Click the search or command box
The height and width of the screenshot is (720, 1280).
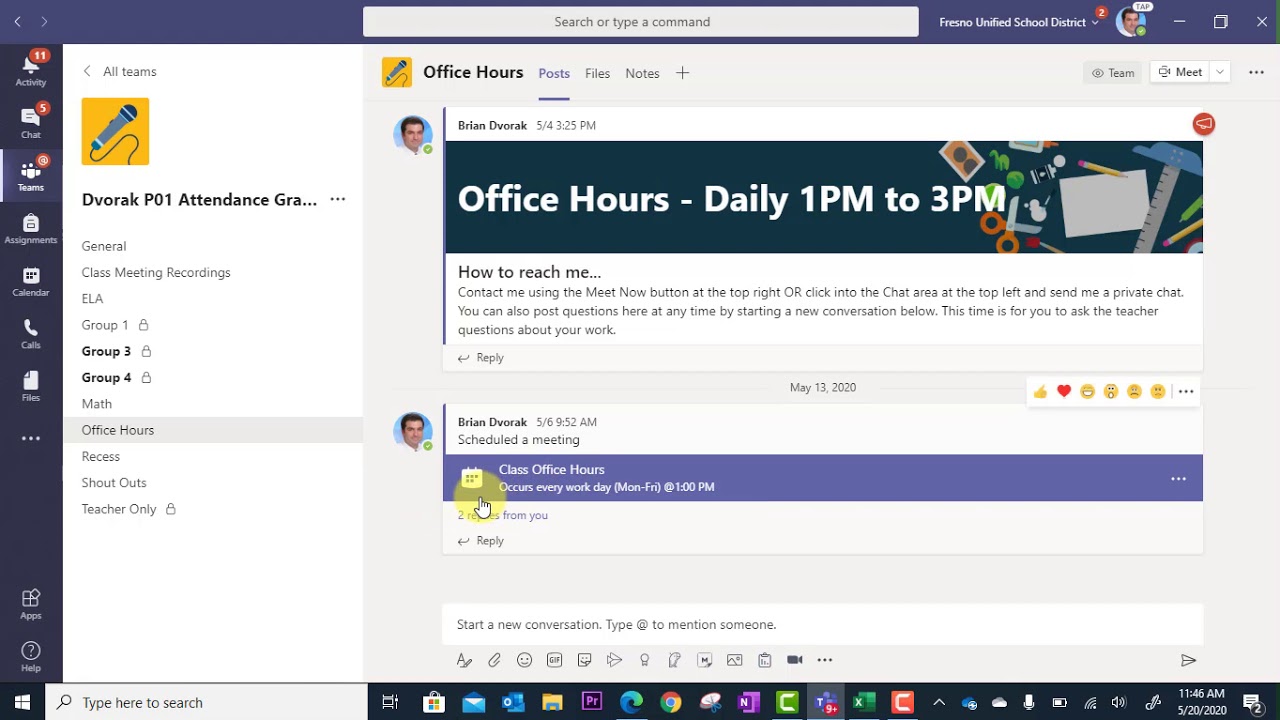click(x=641, y=22)
